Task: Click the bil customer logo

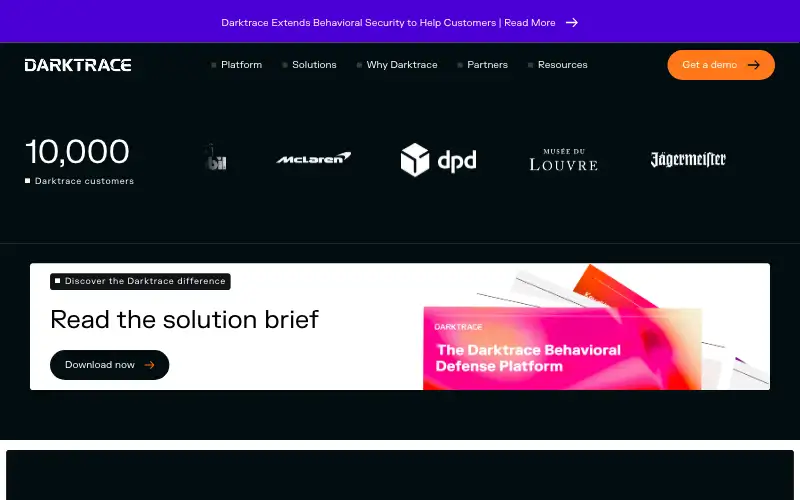Action: point(215,158)
